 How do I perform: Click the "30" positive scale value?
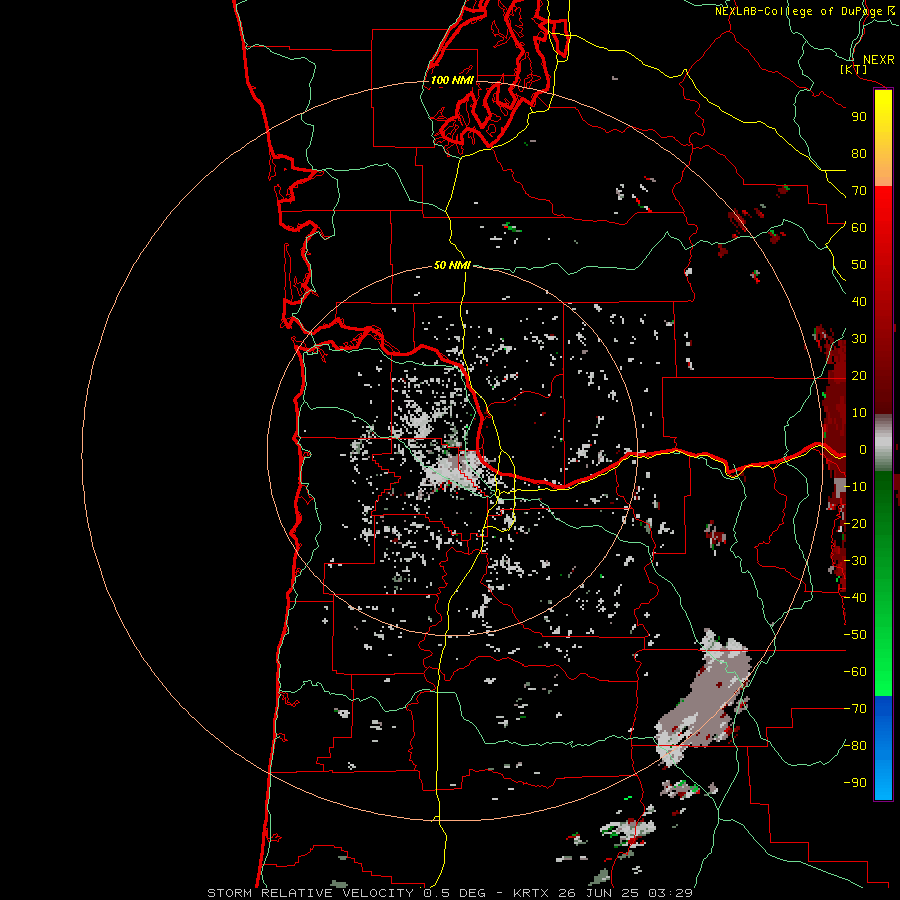click(859, 339)
